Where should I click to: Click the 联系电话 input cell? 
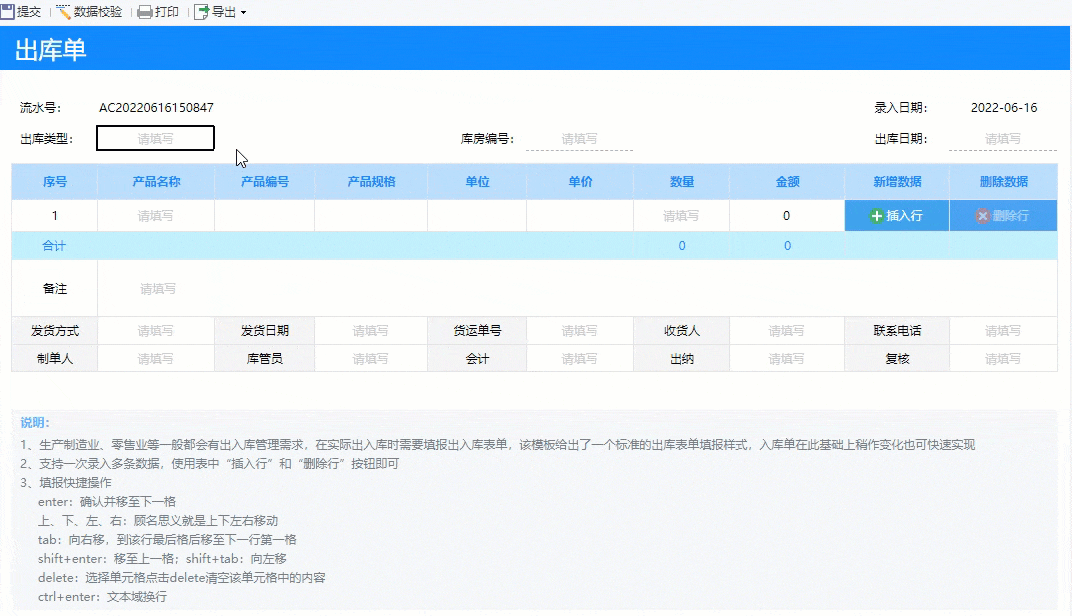1003,331
